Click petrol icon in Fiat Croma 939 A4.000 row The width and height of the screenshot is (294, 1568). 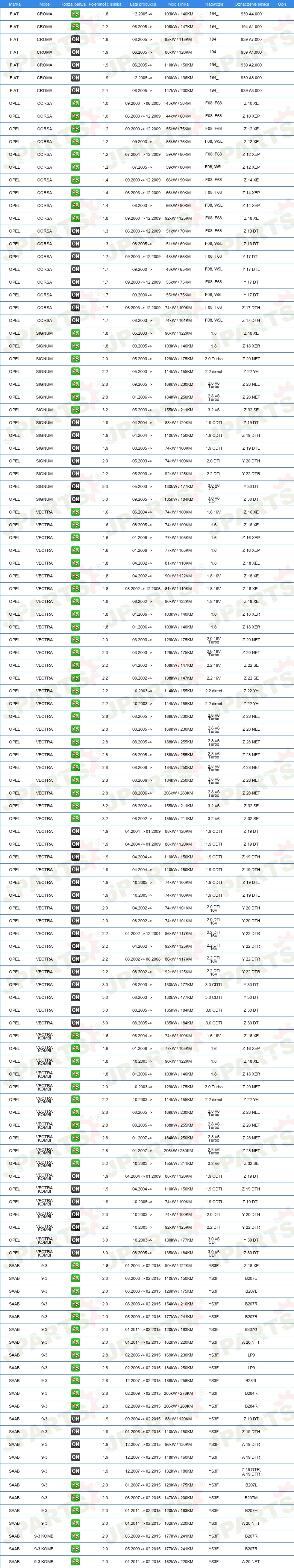coord(75,14)
